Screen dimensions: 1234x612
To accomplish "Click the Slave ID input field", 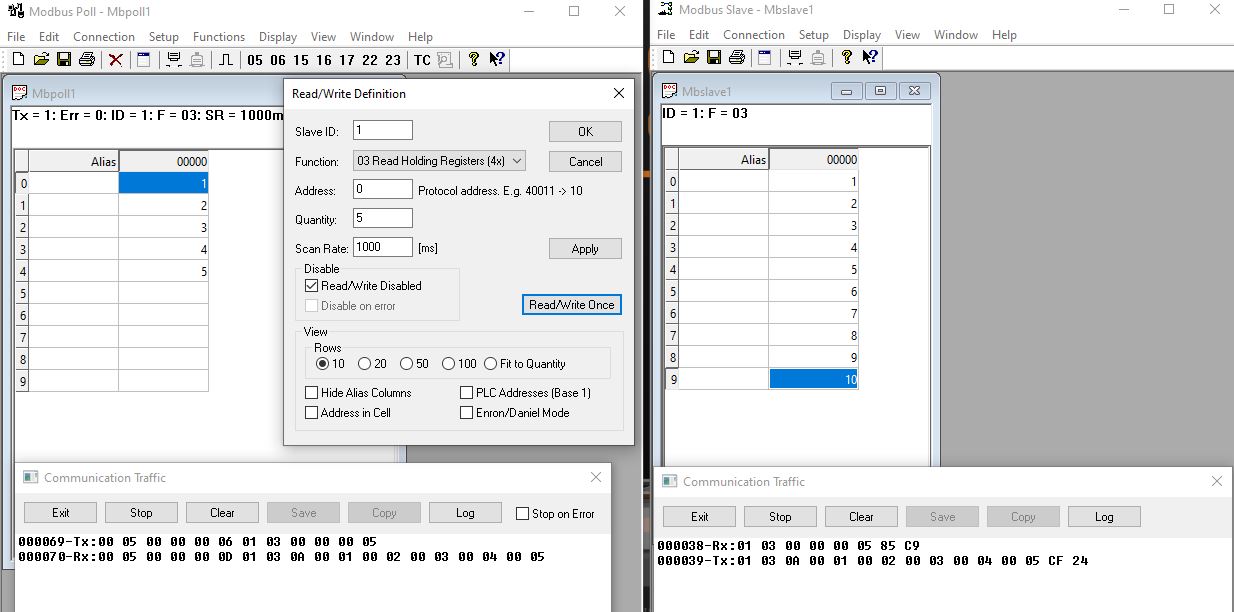I will (383, 130).
